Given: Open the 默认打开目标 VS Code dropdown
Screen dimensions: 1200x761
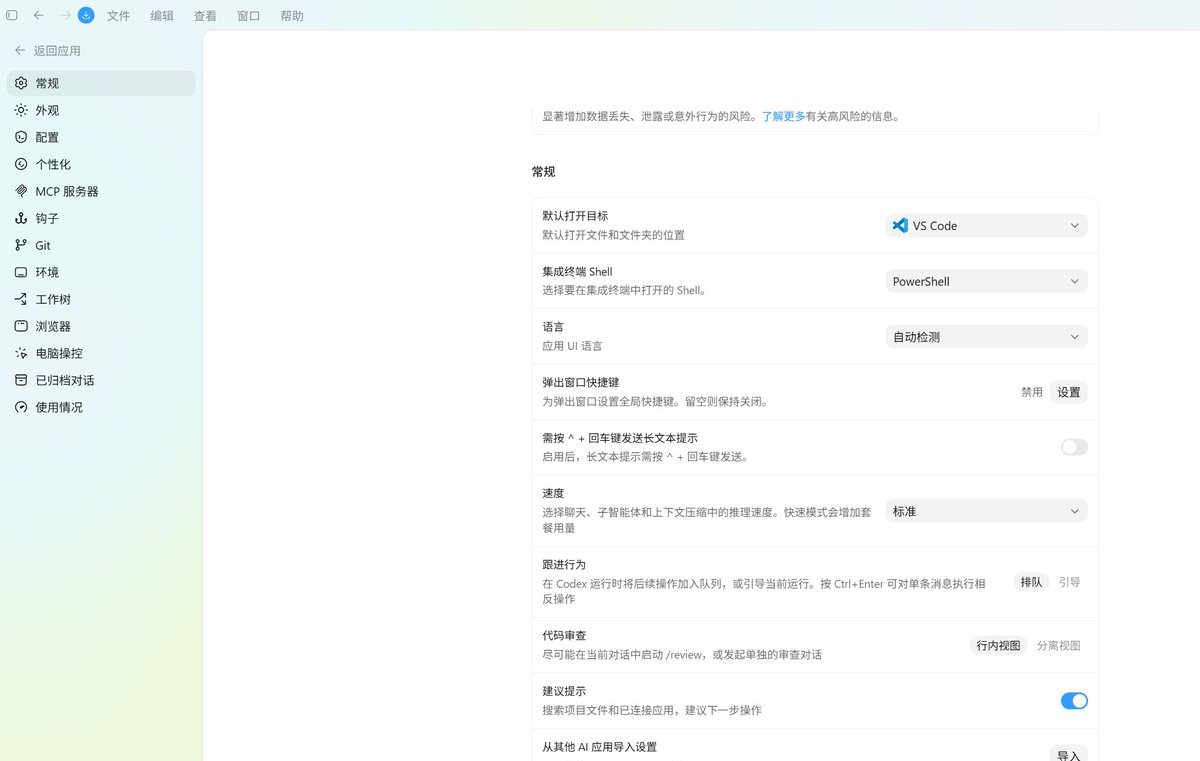Looking at the screenshot, I should pyautogui.click(x=986, y=226).
